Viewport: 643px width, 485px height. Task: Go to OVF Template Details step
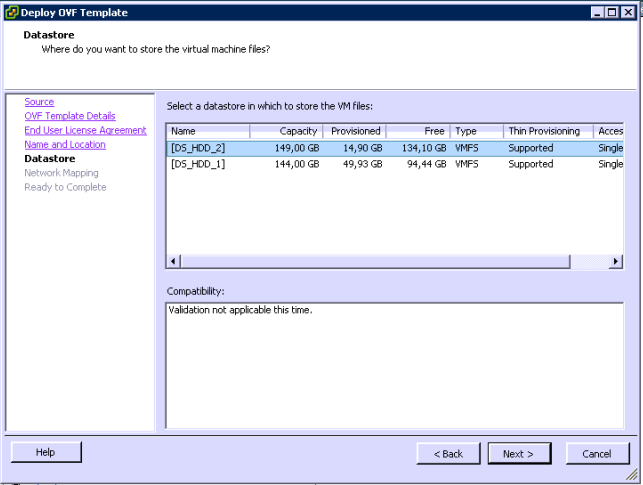point(70,116)
